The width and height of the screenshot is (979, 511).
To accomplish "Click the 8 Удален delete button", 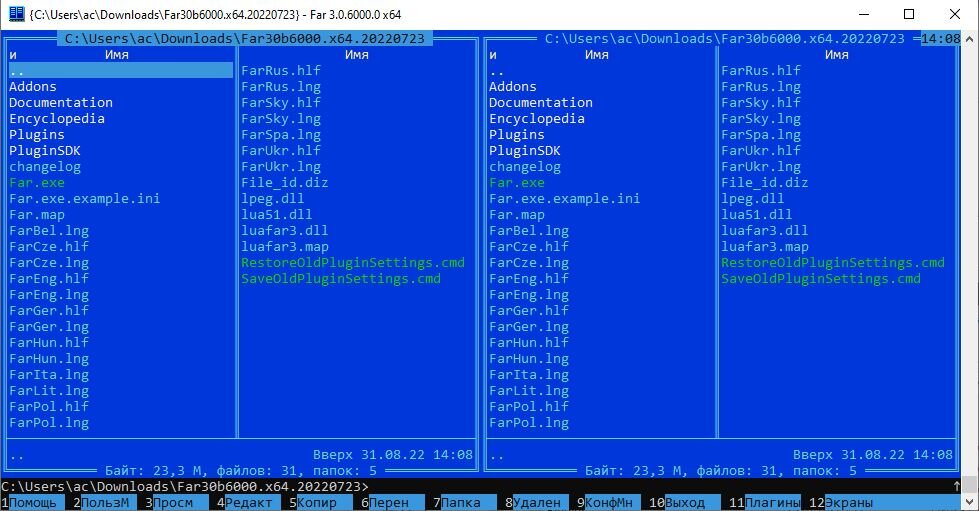I will click(536, 502).
